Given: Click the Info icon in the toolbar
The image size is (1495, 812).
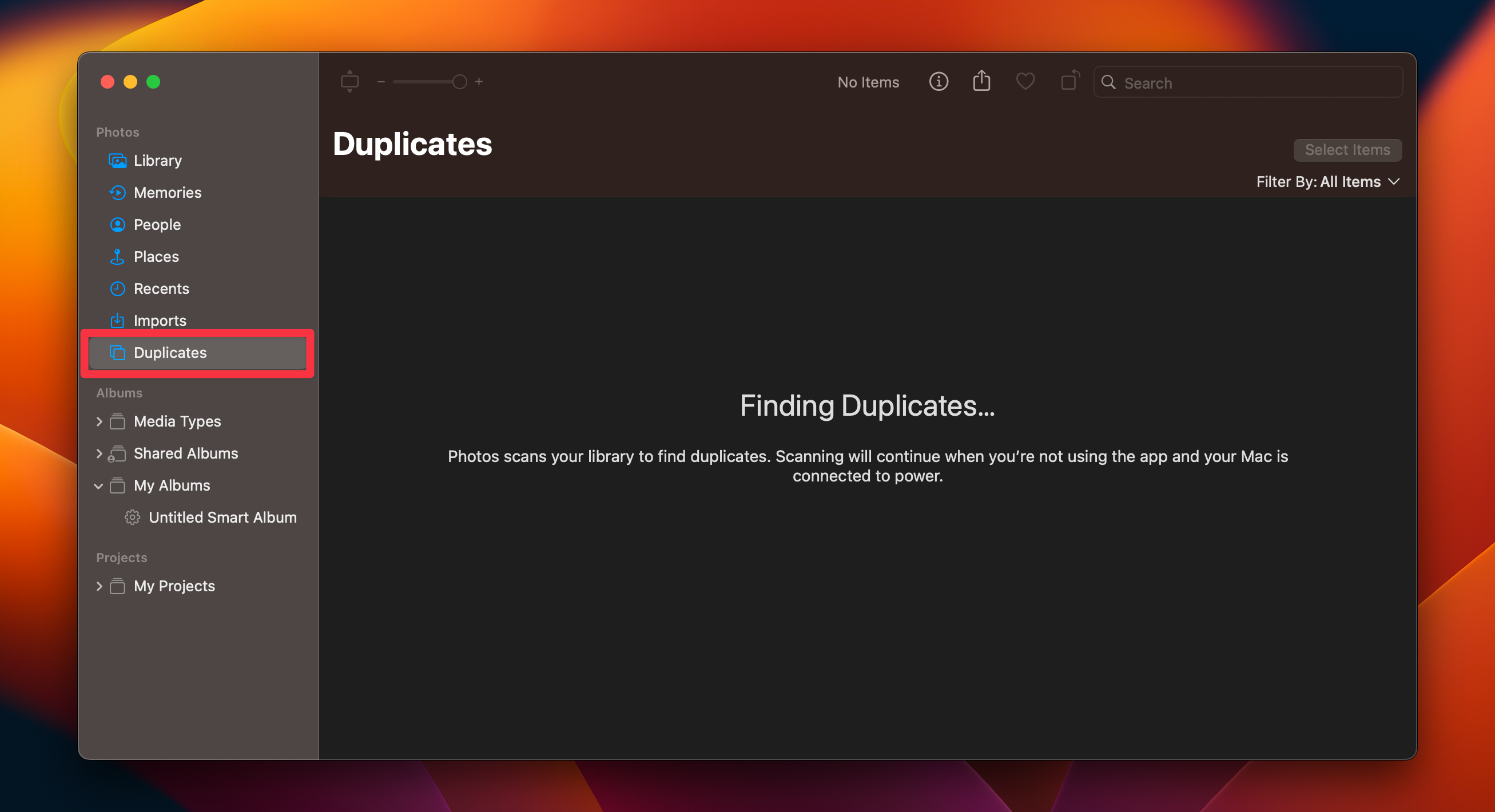Looking at the screenshot, I should [x=939, y=82].
